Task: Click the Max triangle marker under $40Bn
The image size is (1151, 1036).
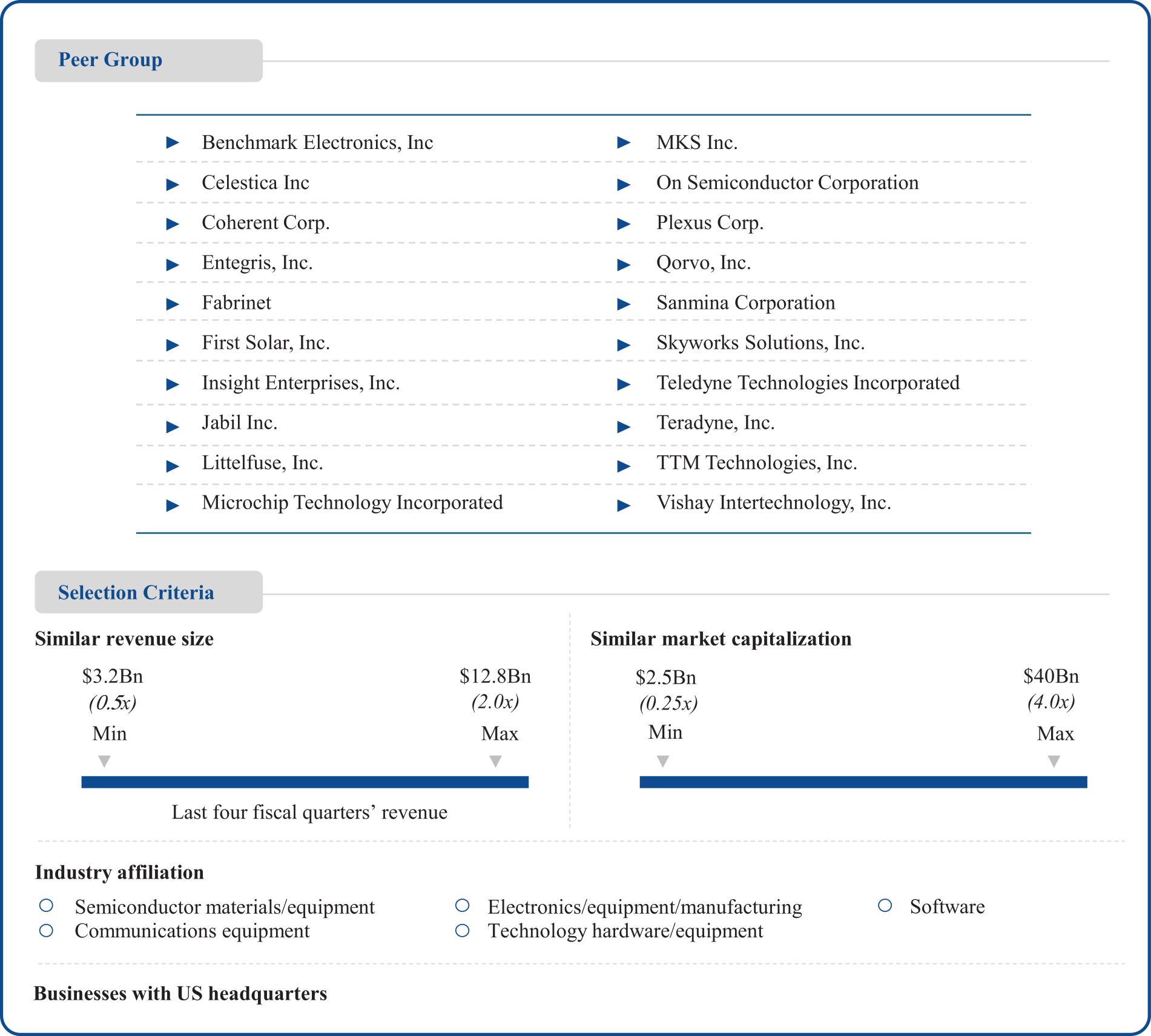Action: click(x=1054, y=761)
